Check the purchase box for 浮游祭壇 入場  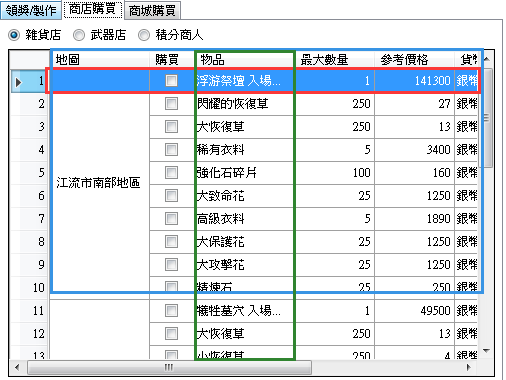click(171, 80)
